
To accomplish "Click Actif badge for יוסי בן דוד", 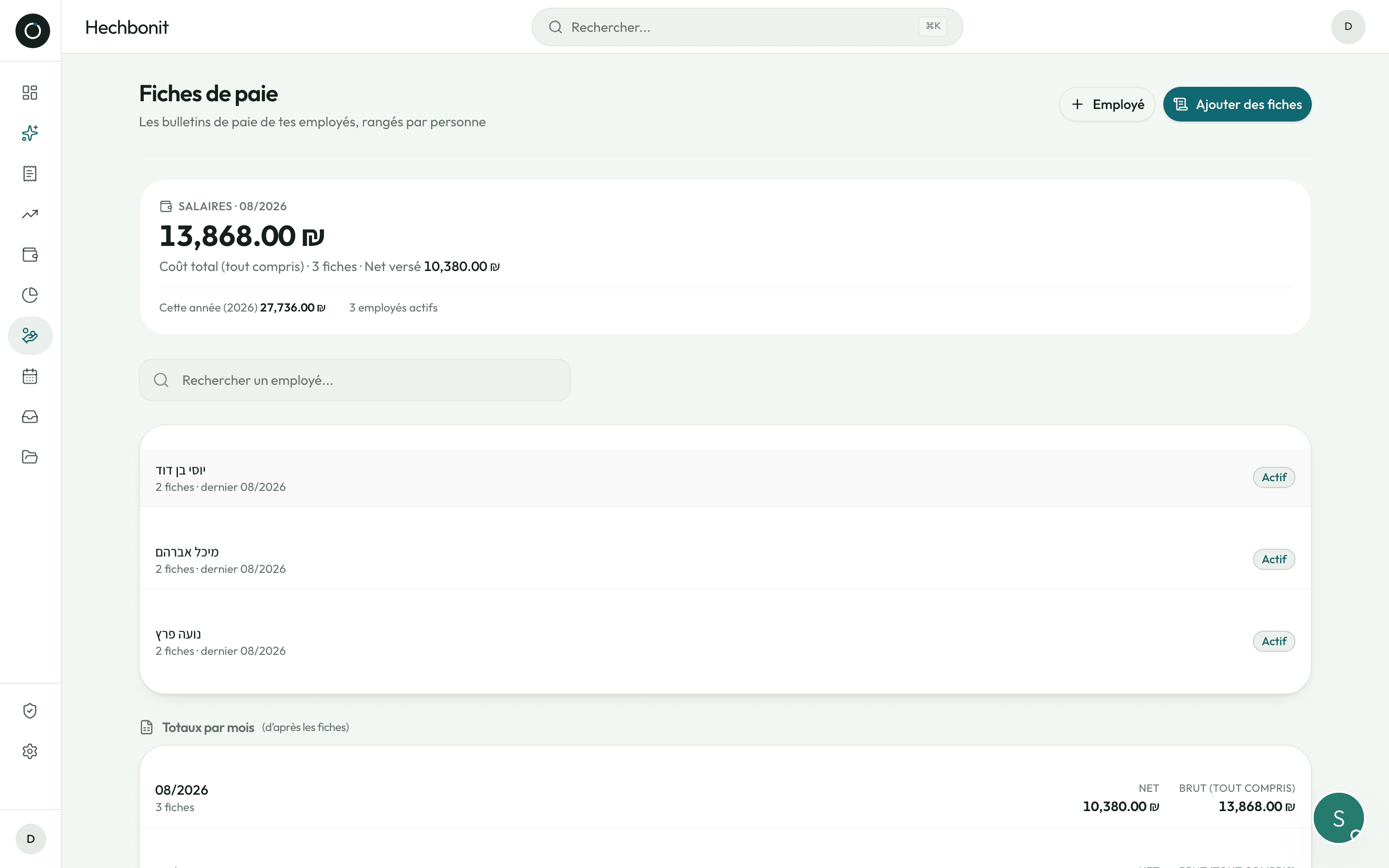I will (x=1274, y=477).
